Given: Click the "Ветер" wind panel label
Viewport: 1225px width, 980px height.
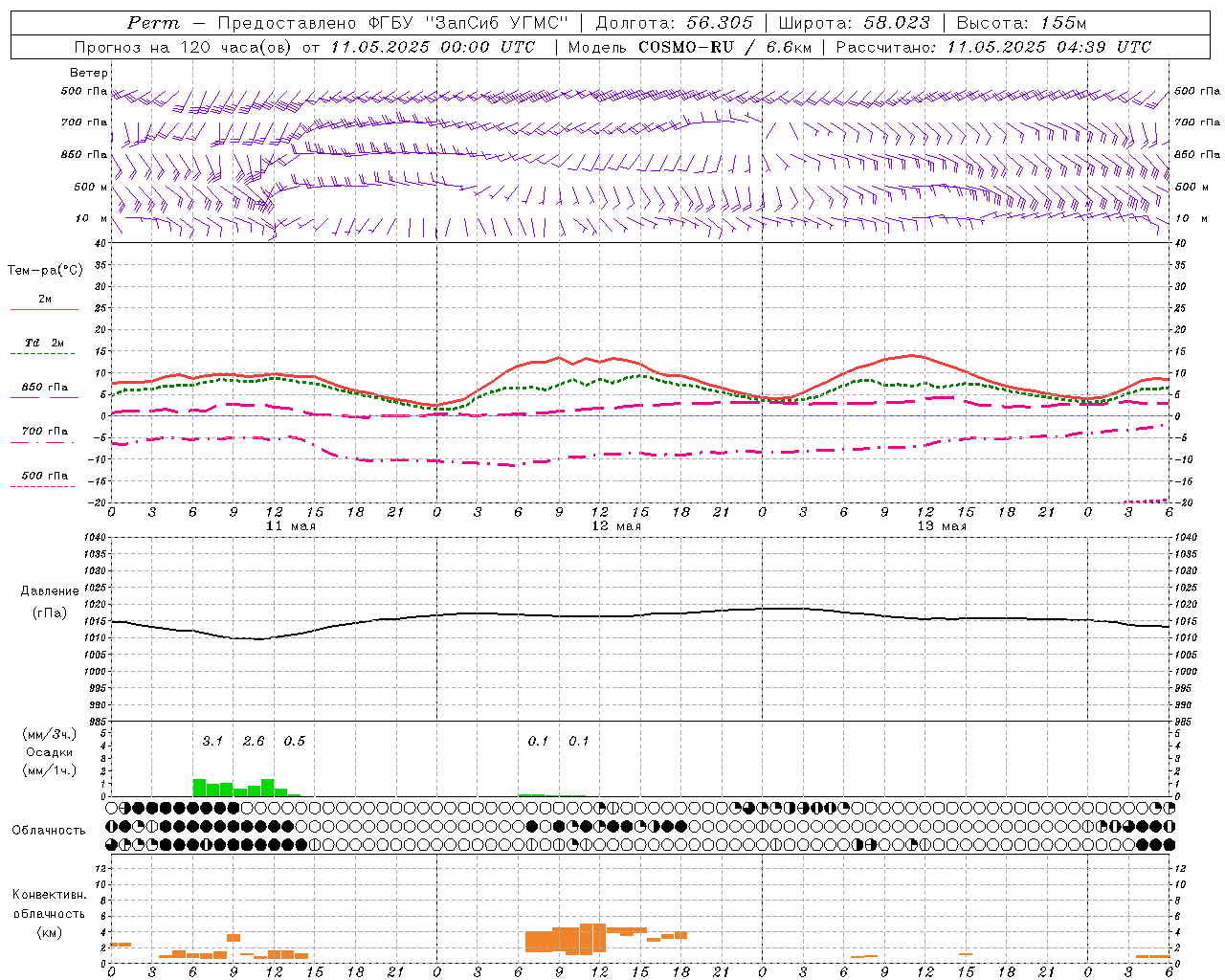Looking at the screenshot, I should point(89,73).
